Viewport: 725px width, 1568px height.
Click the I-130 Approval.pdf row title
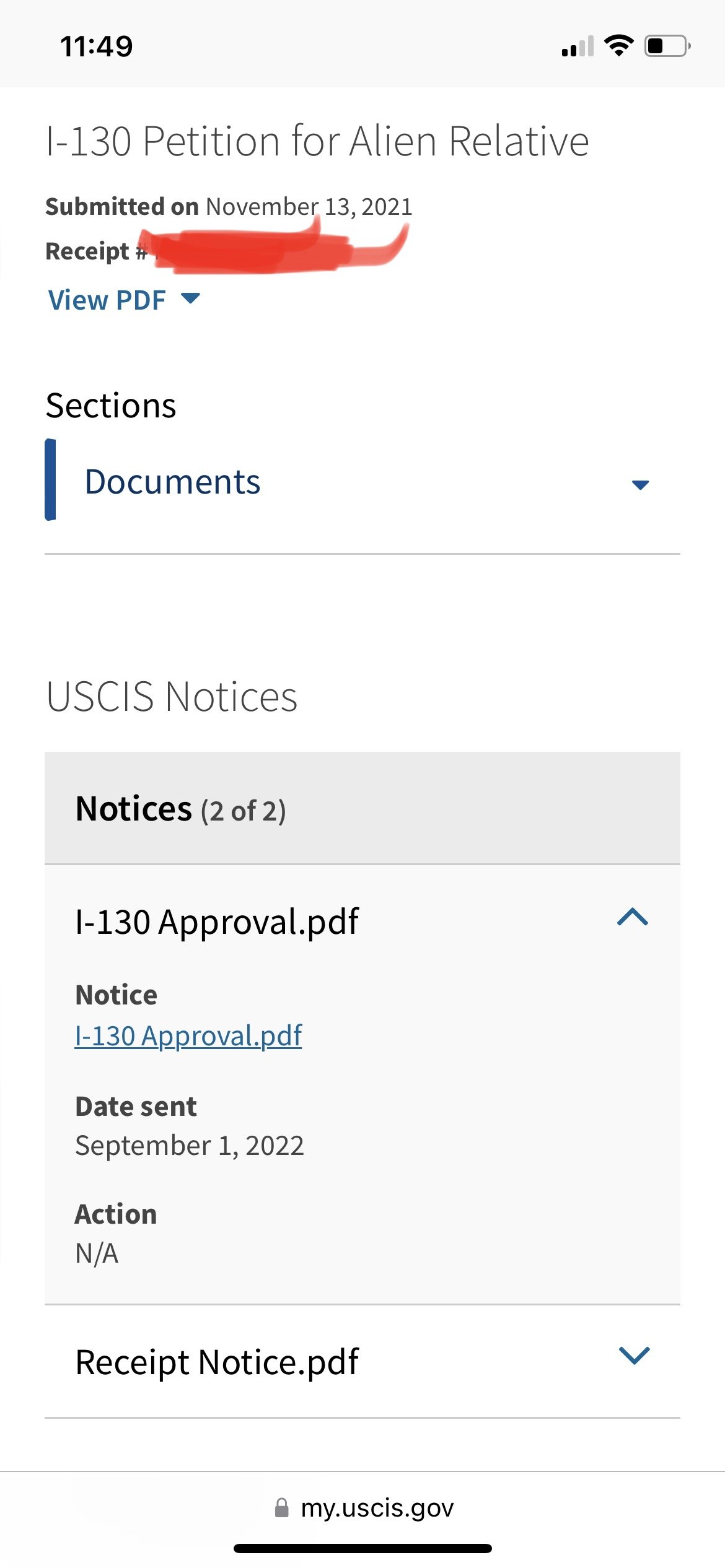217,921
